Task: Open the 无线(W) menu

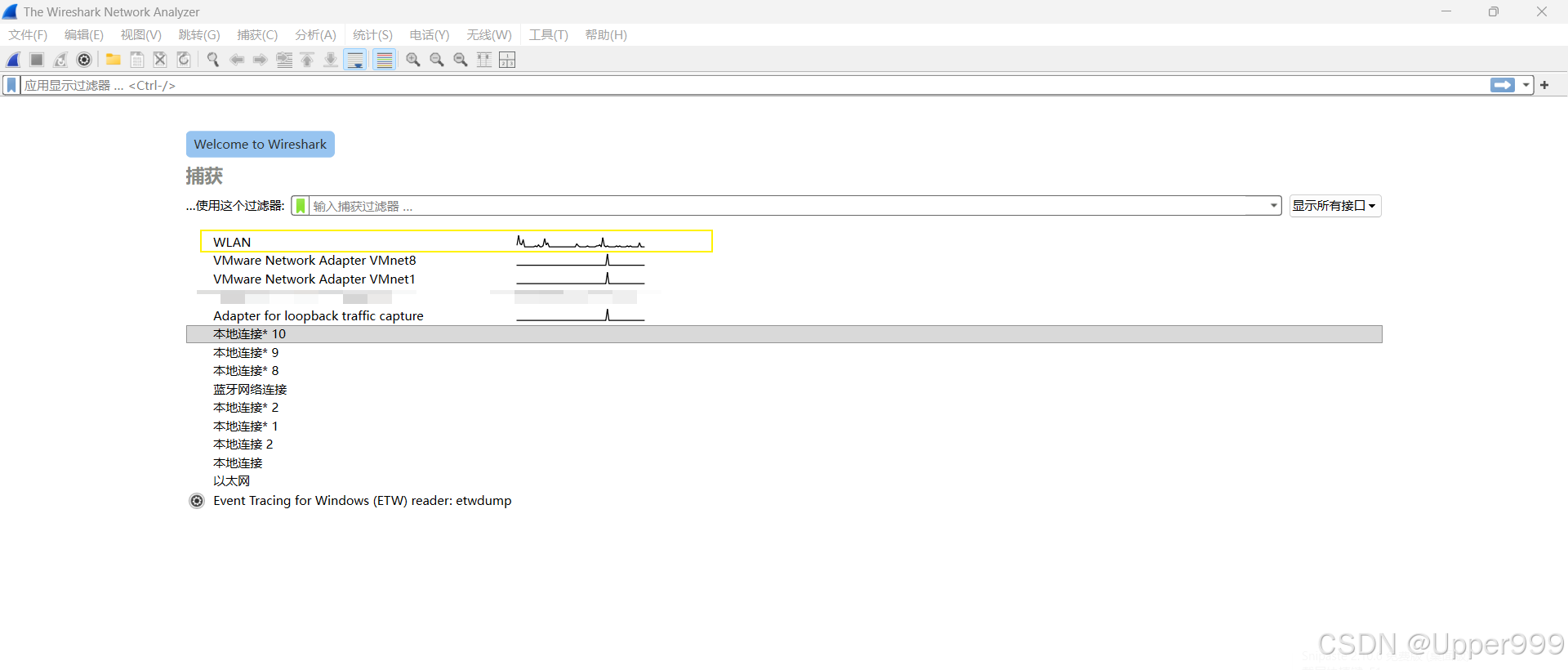Action: click(489, 34)
